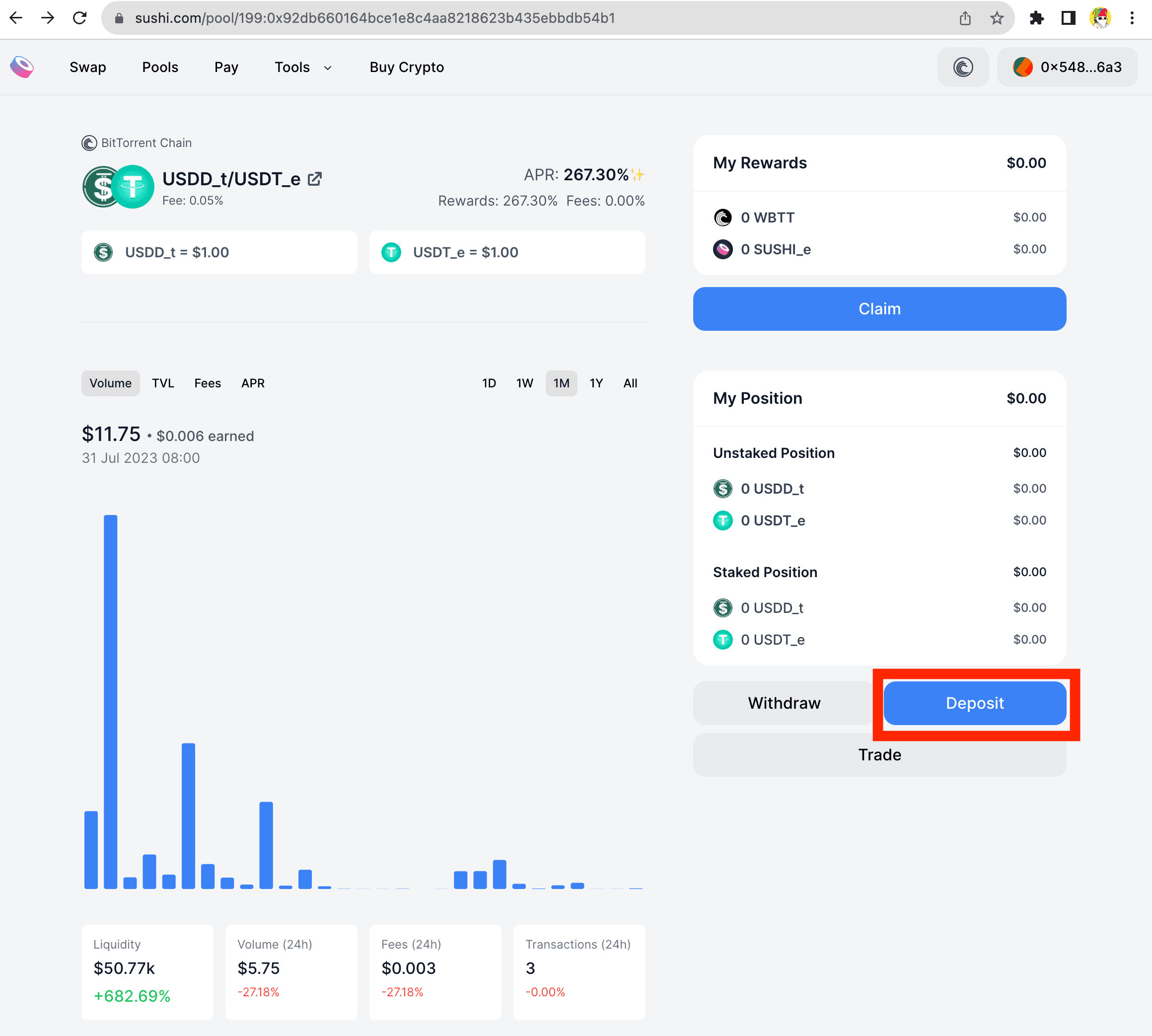Image resolution: width=1152 pixels, height=1036 pixels.
Task: Click the 'Fee: 0.05%' text
Action: point(192,200)
